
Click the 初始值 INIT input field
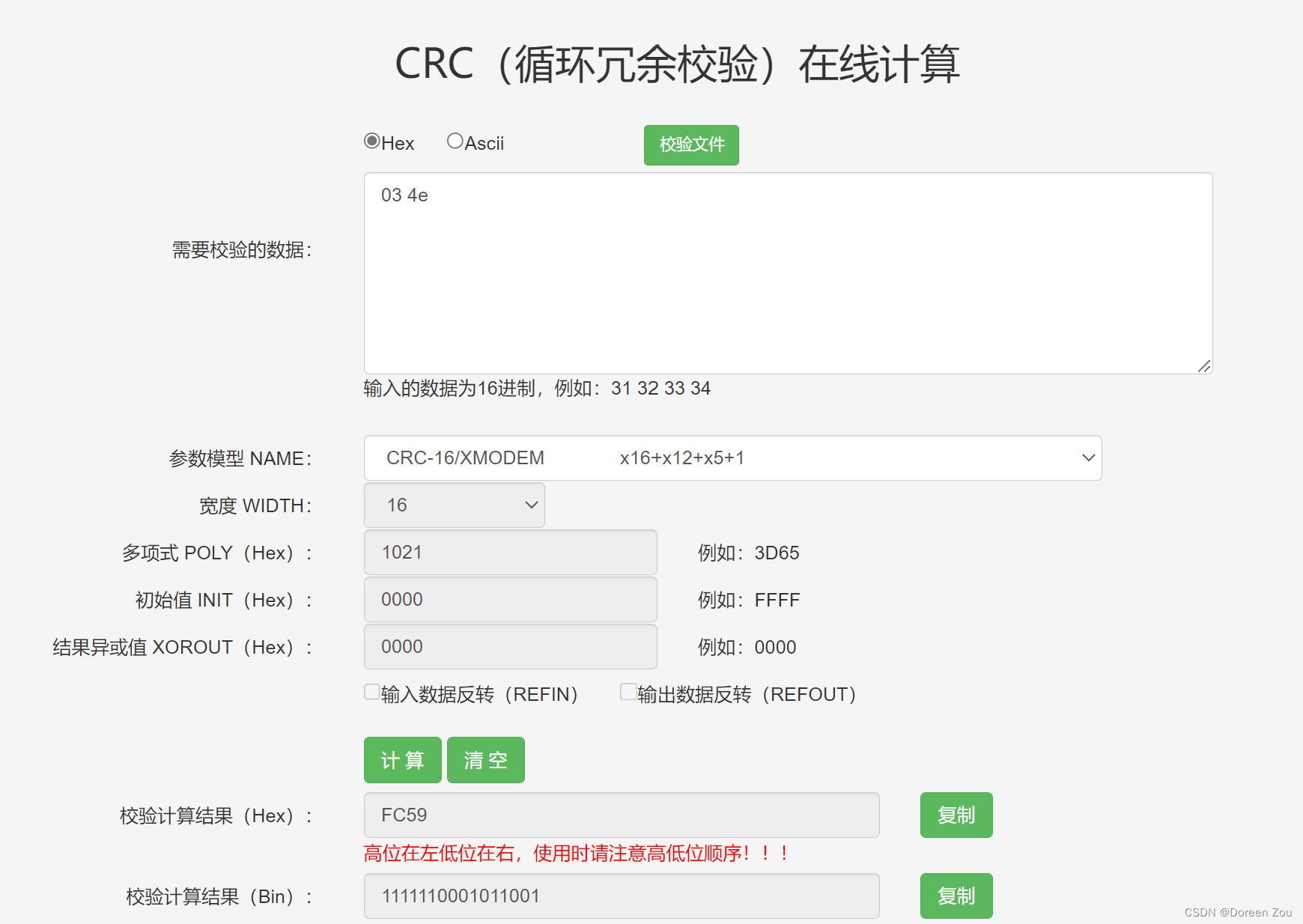point(510,599)
